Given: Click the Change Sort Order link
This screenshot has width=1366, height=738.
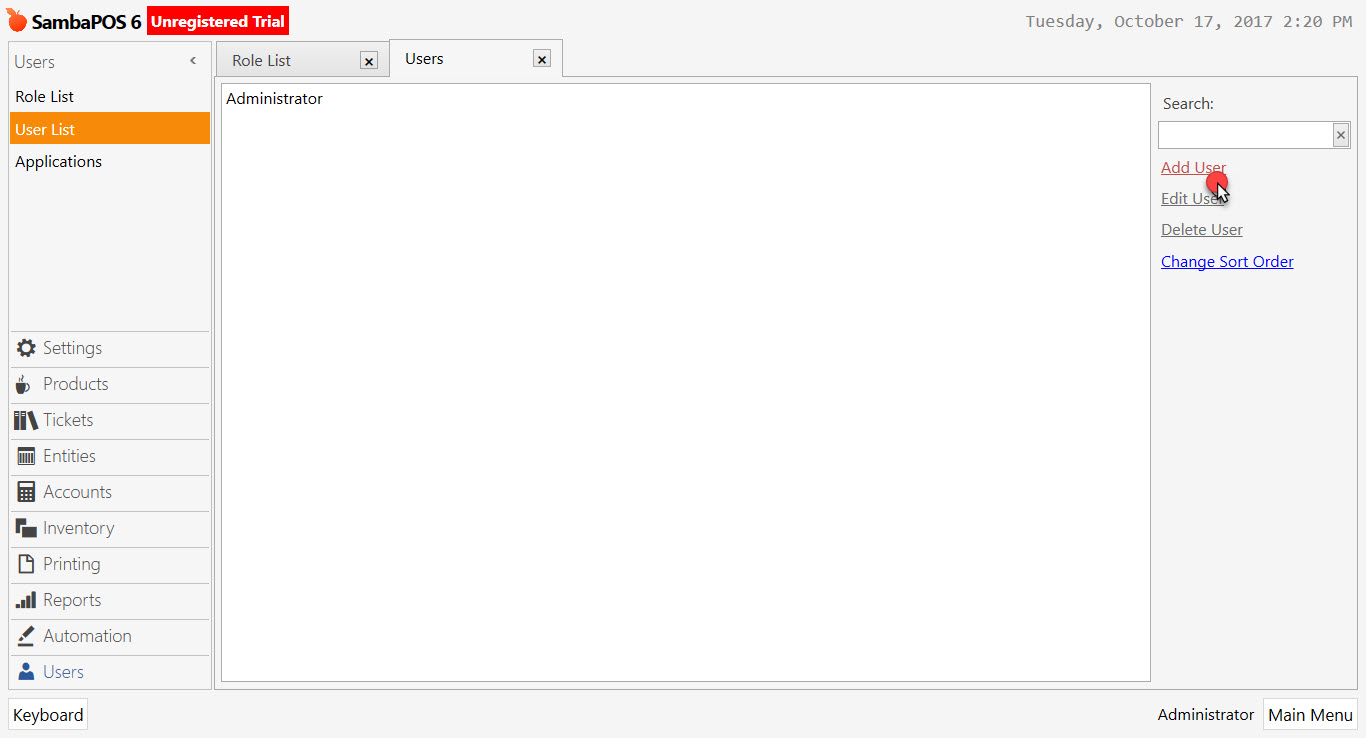Looking at the screenshot, I should click(1227, 262).
